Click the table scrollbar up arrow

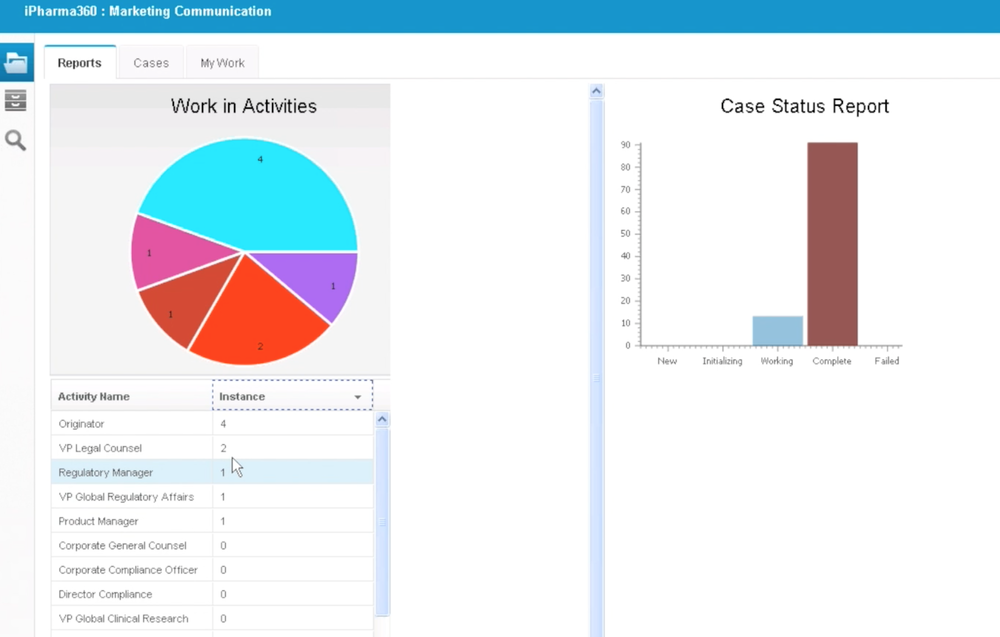pos(381,418)
